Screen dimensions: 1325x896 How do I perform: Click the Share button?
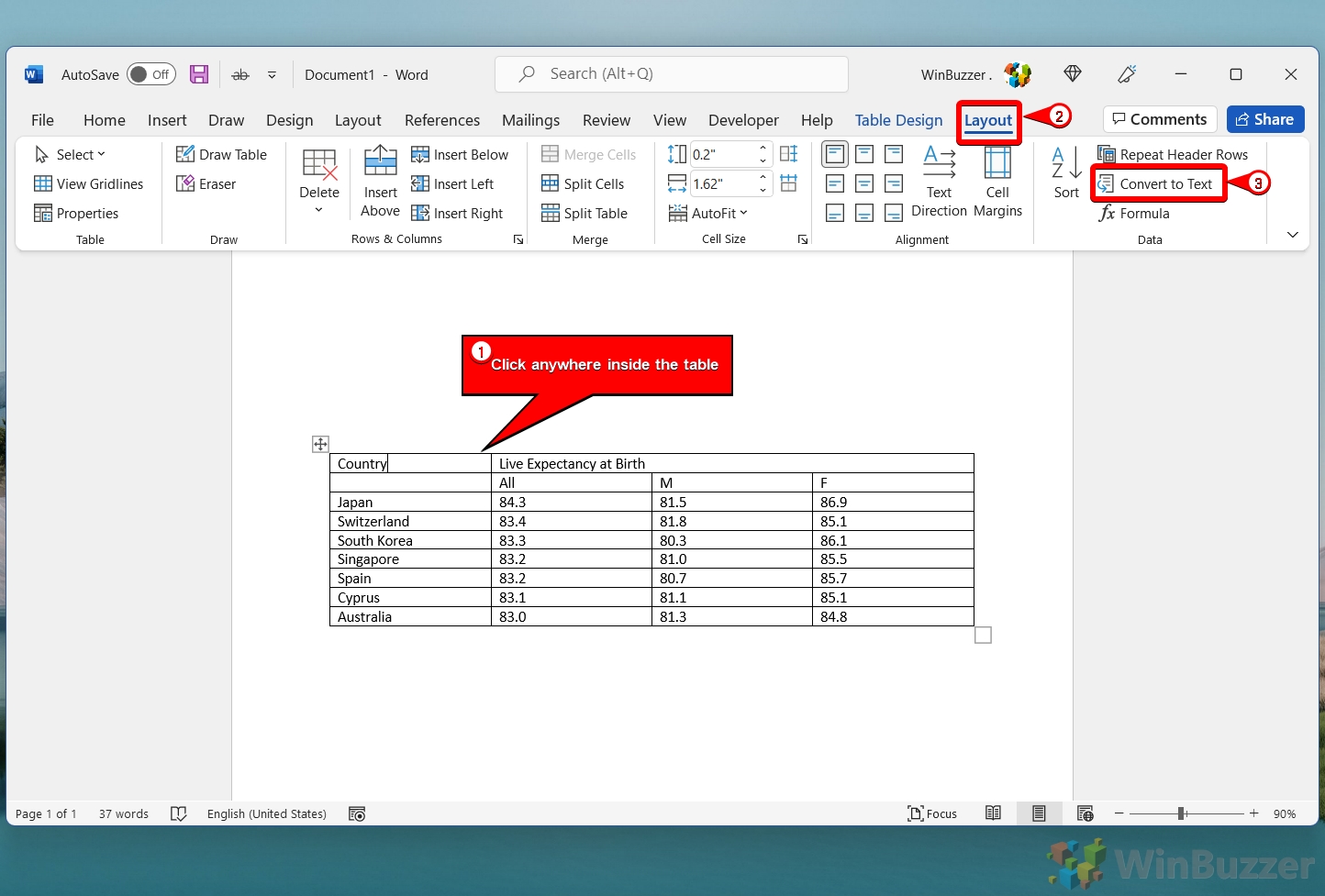click(1264, 119)
